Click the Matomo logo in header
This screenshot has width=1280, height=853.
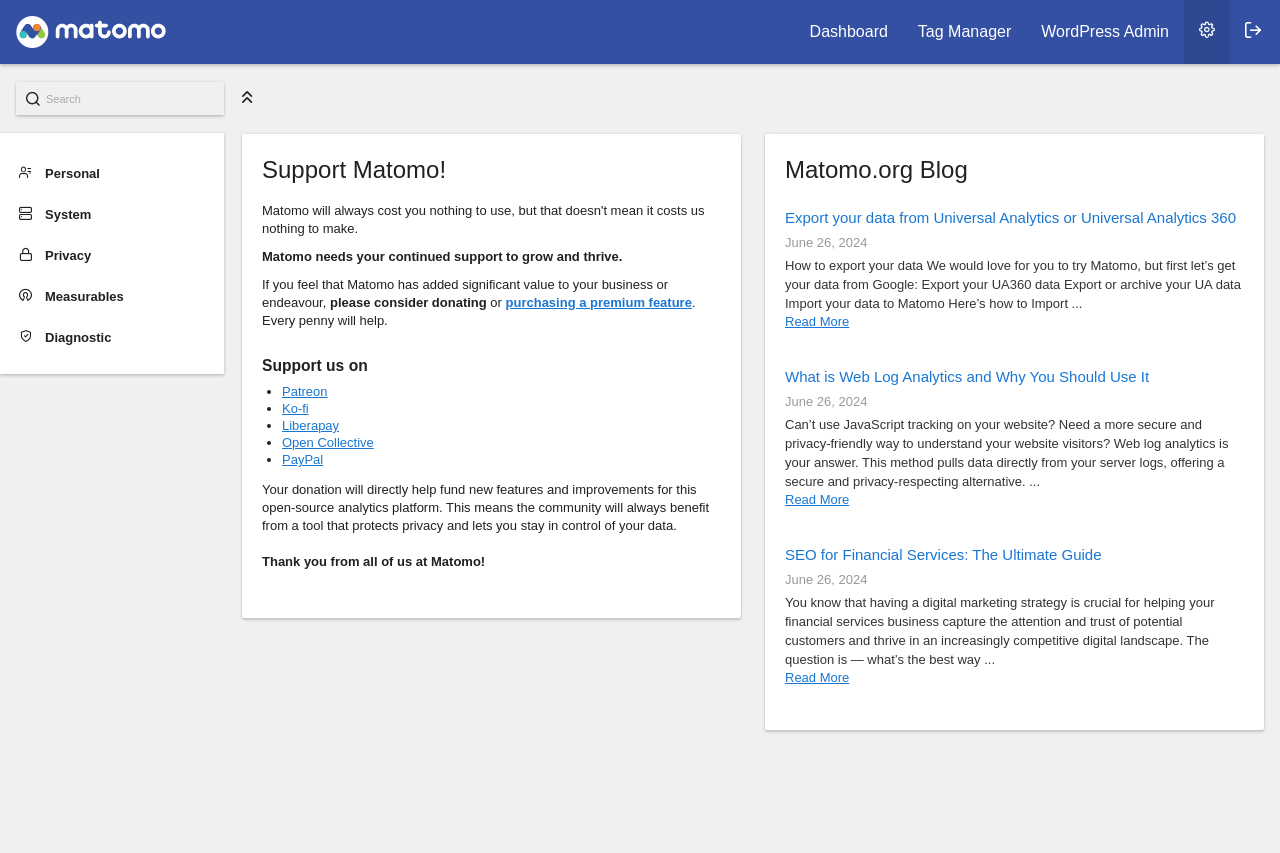pos(91,32)
